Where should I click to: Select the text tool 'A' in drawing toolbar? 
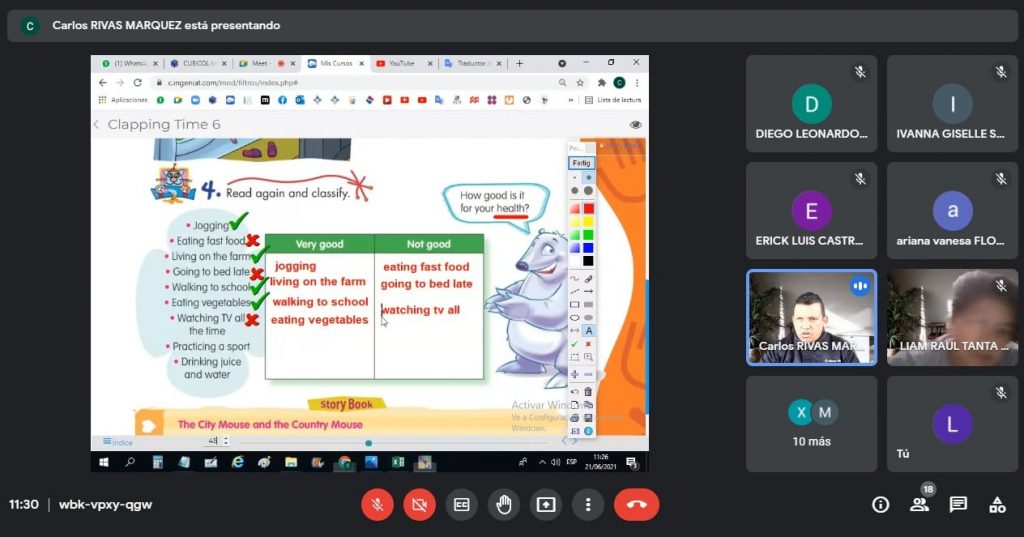point(588,331)
